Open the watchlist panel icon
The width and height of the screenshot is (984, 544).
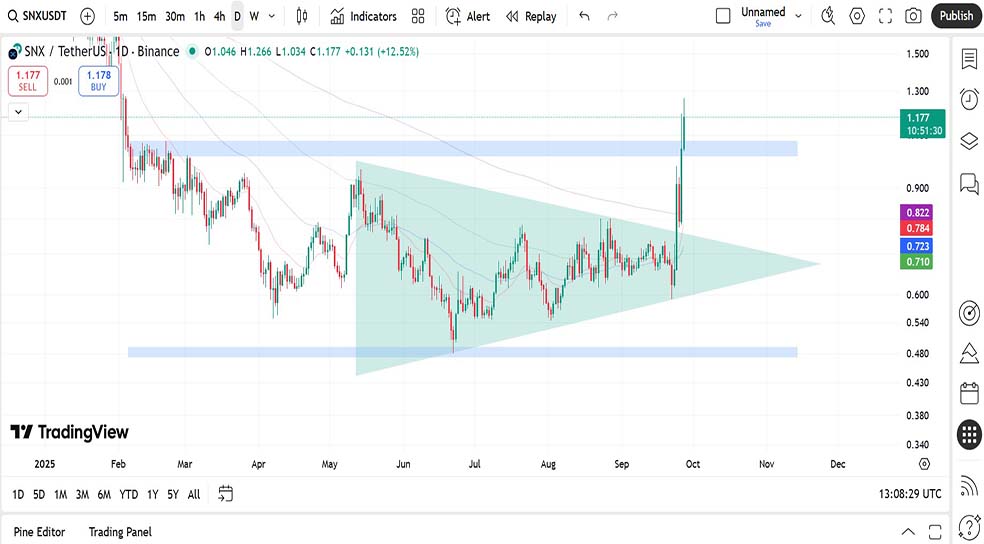pyautogui.click(x=970, y=59)
